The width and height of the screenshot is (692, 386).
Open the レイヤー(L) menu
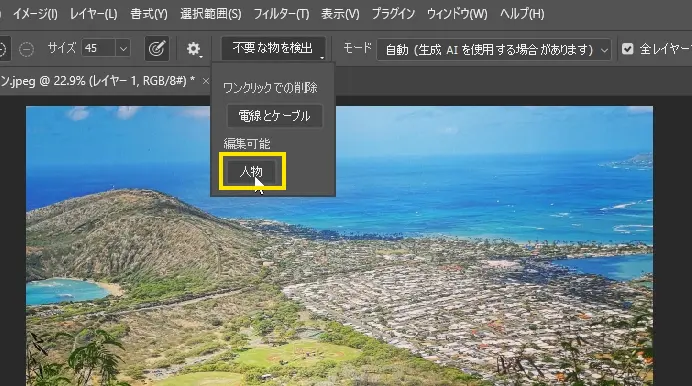[94, 14]
